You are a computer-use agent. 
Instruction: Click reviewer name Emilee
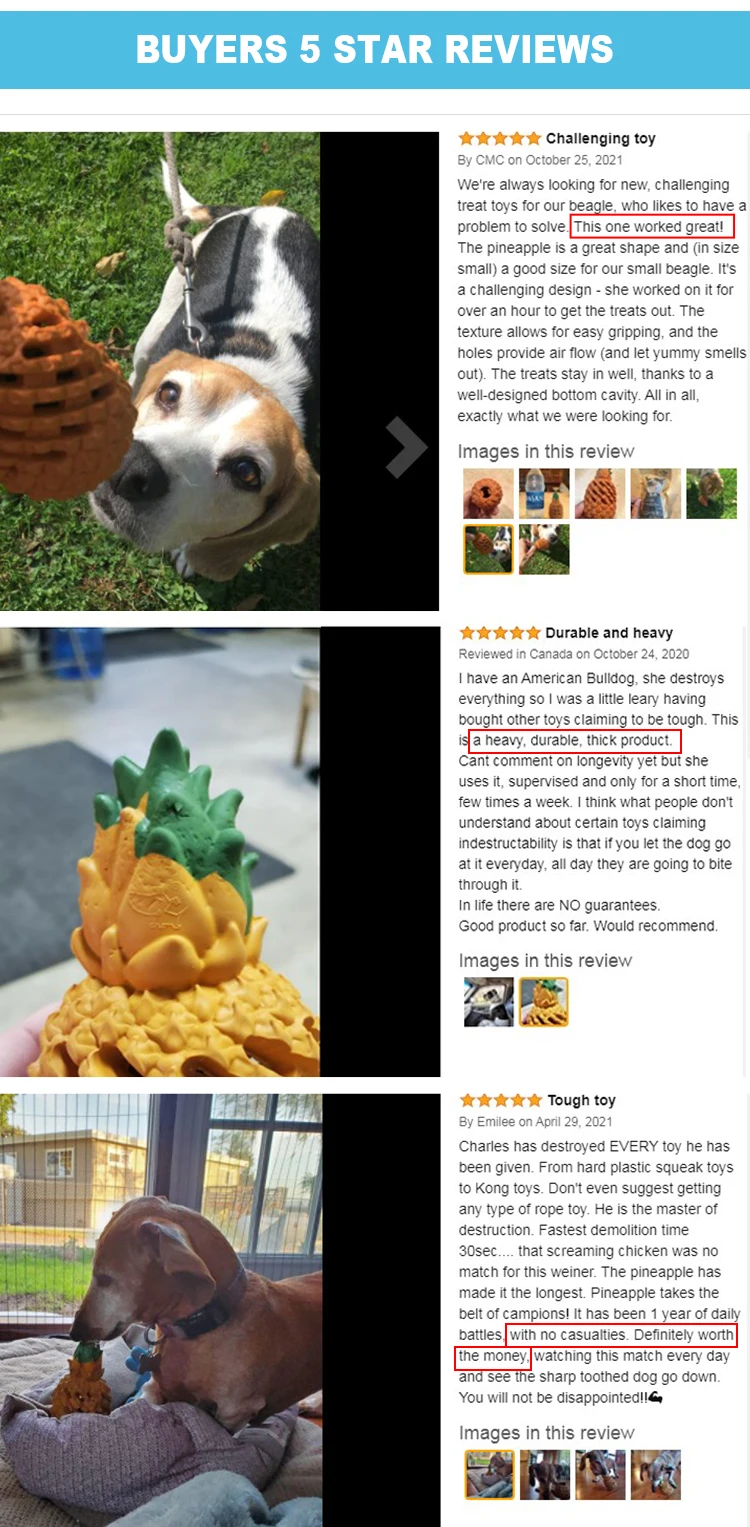pyautogui.click(x=495, y=1122)
